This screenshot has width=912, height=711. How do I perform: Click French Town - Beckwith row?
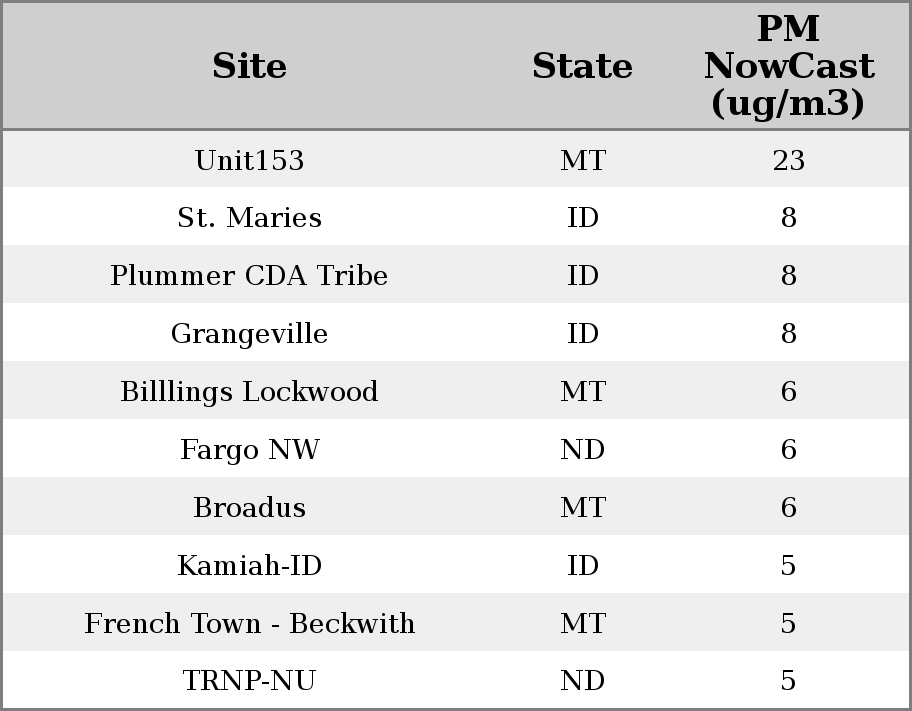pos(249,624)
